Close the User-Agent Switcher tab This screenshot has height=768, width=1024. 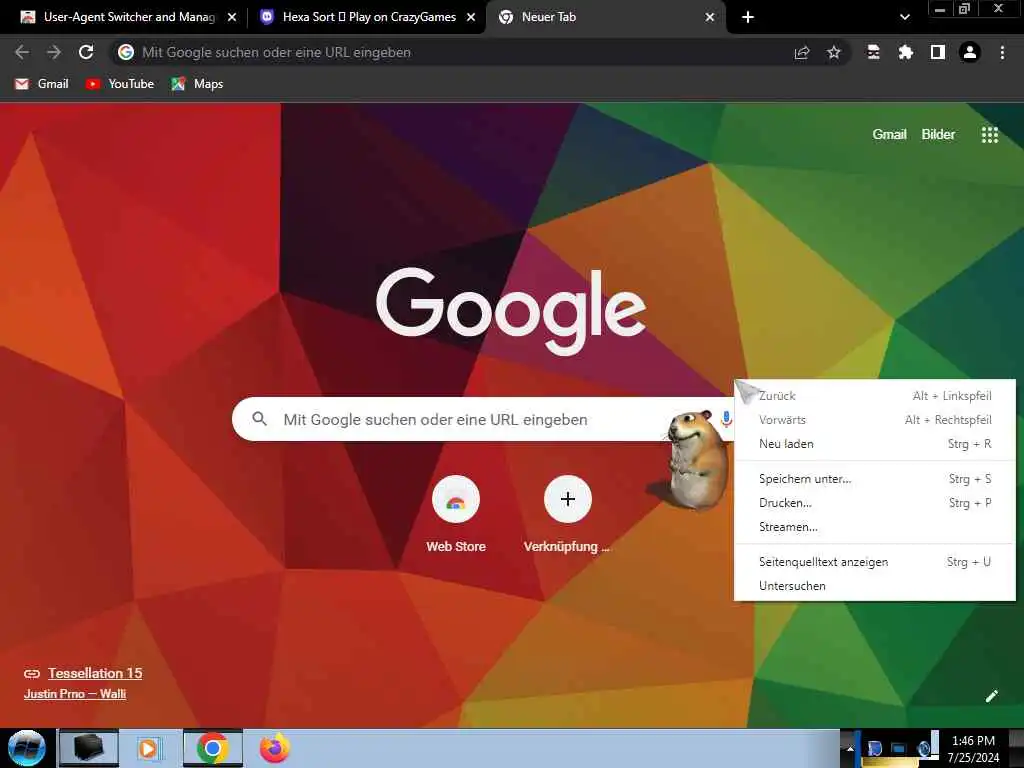click(232, 18)
